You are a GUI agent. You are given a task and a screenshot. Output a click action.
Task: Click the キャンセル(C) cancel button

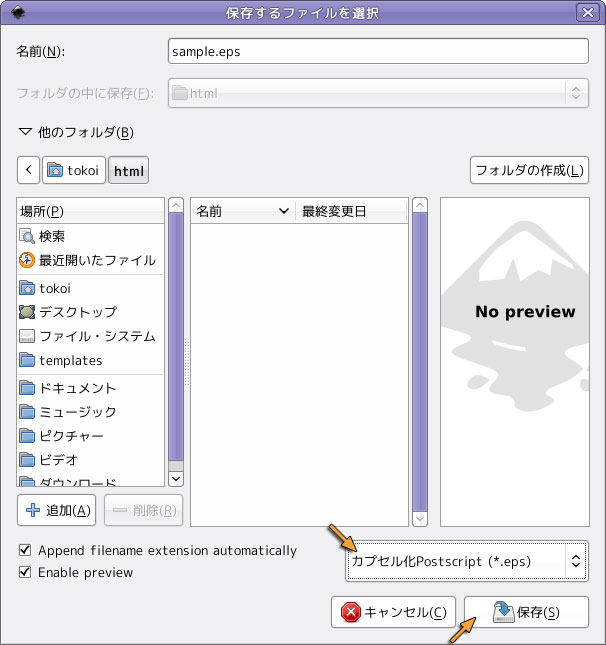coord(394,612)
